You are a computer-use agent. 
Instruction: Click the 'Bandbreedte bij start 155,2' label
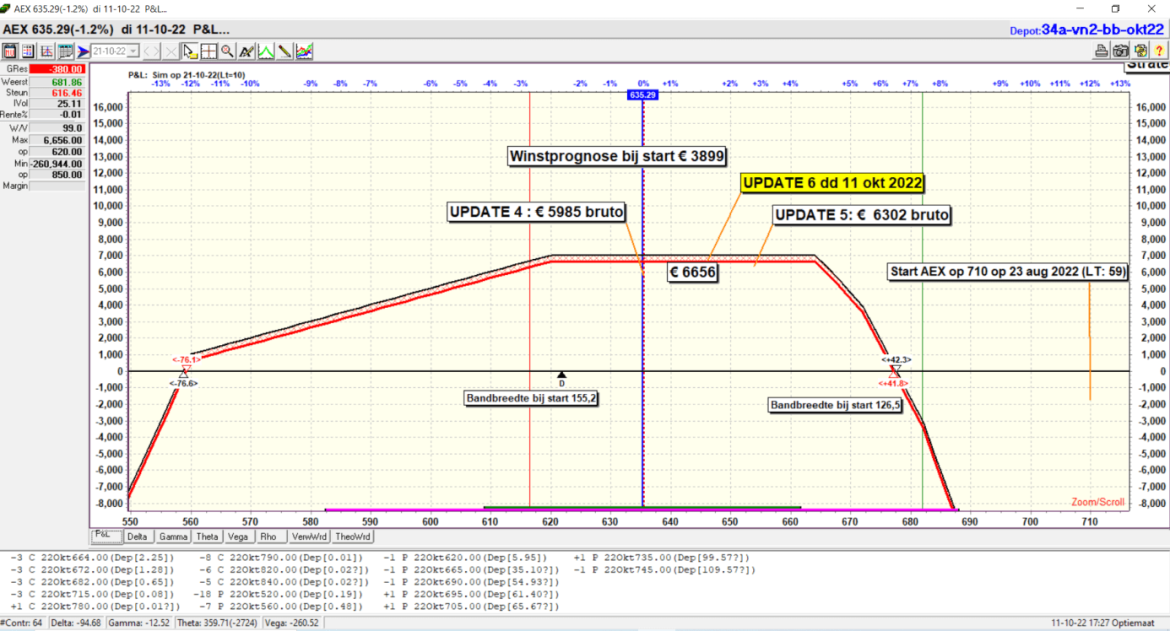click(531, 398)
